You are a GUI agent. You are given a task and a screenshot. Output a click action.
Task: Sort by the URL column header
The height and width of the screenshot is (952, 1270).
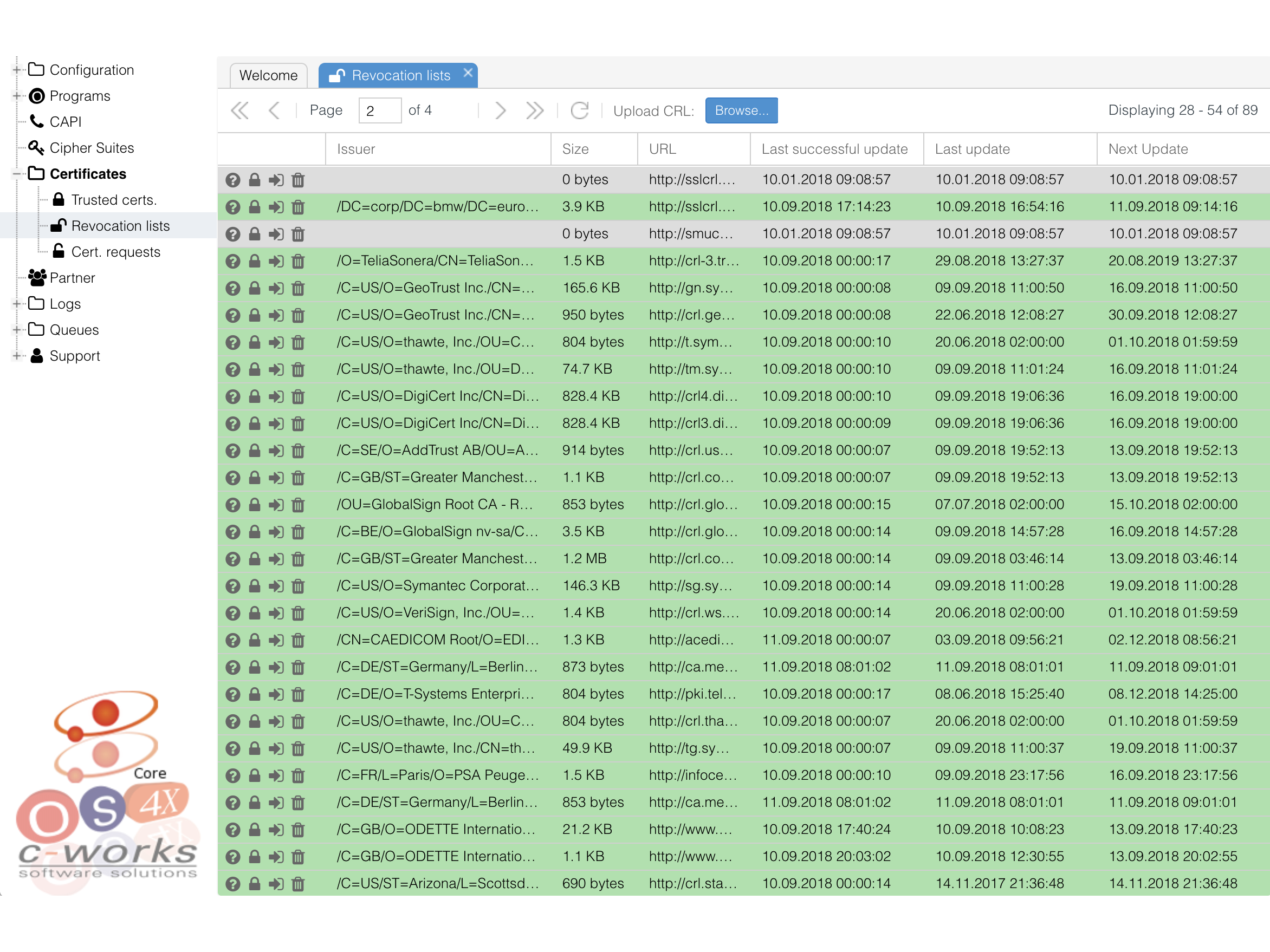coord(694,149)
